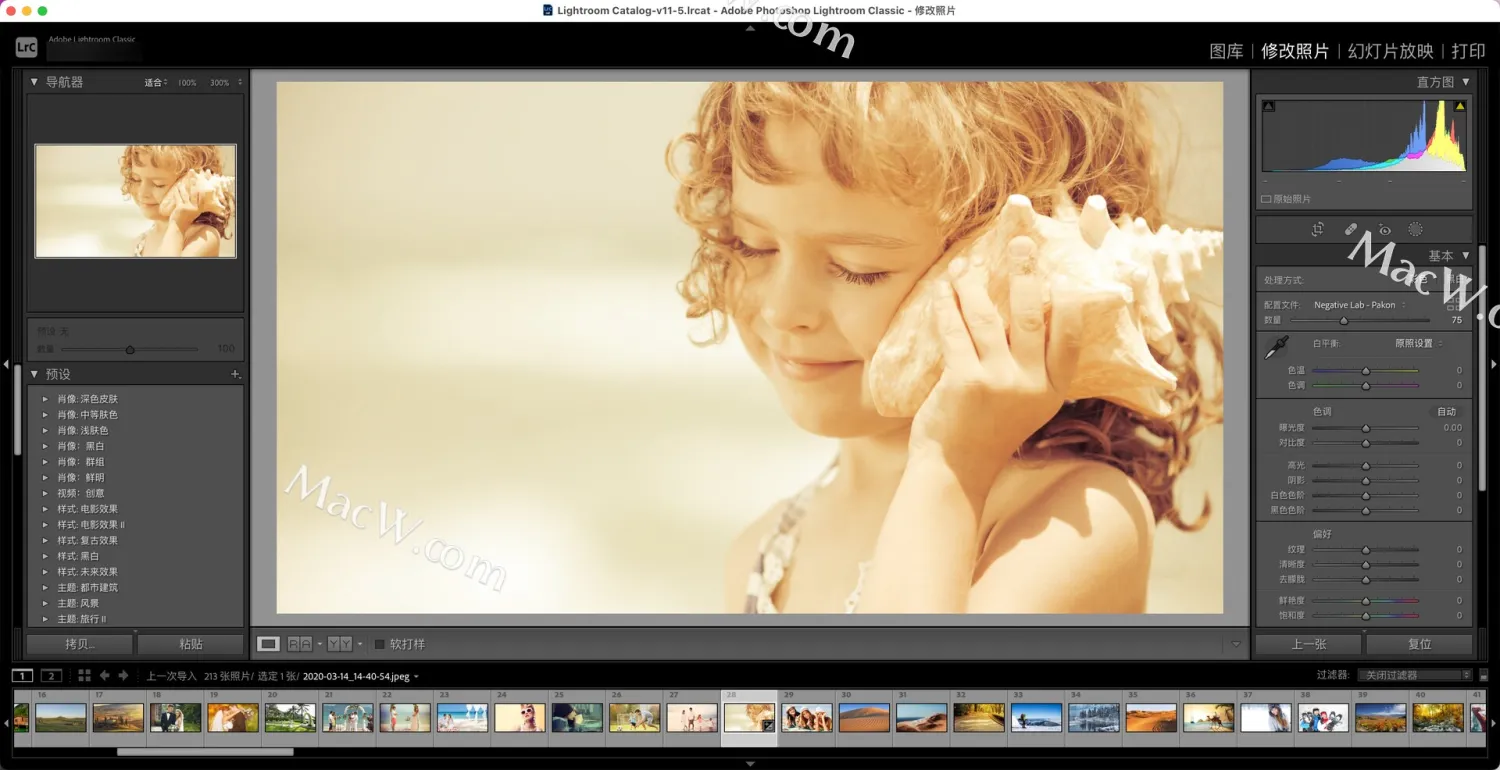Click the 复位 reset button
The height and width of the screenshot is (770, 1500).
(x=1419, y=644)
